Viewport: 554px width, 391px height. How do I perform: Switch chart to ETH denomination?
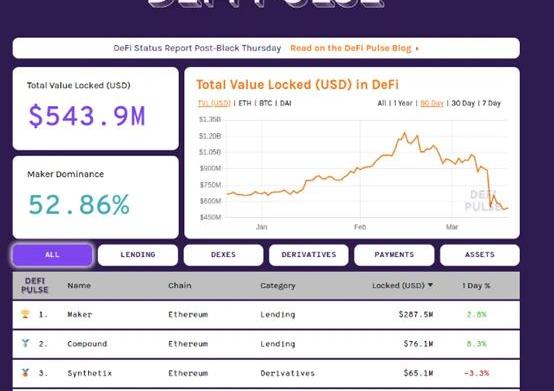pos(245,103)
